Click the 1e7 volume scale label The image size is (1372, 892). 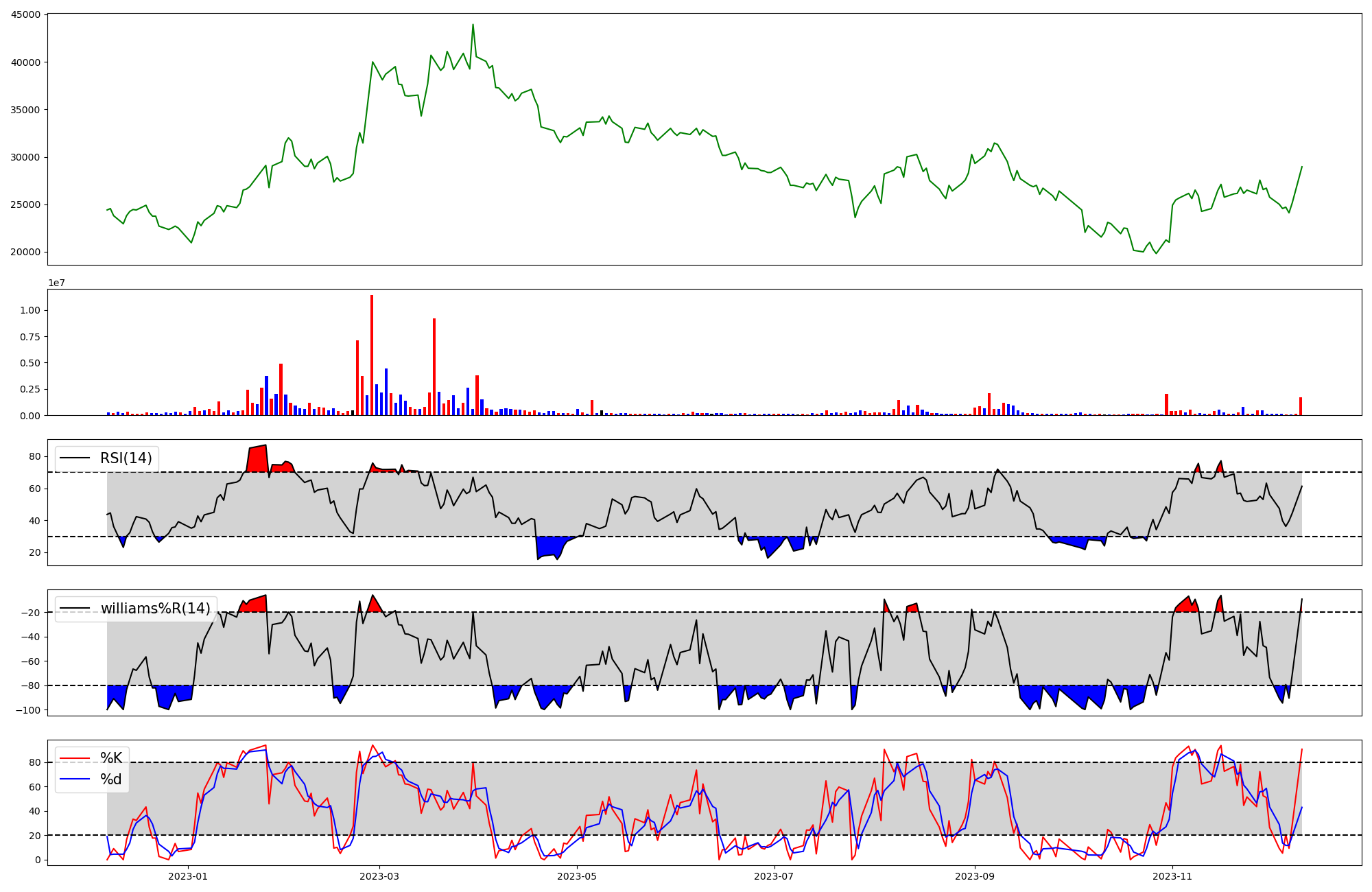tap(56, 283)
